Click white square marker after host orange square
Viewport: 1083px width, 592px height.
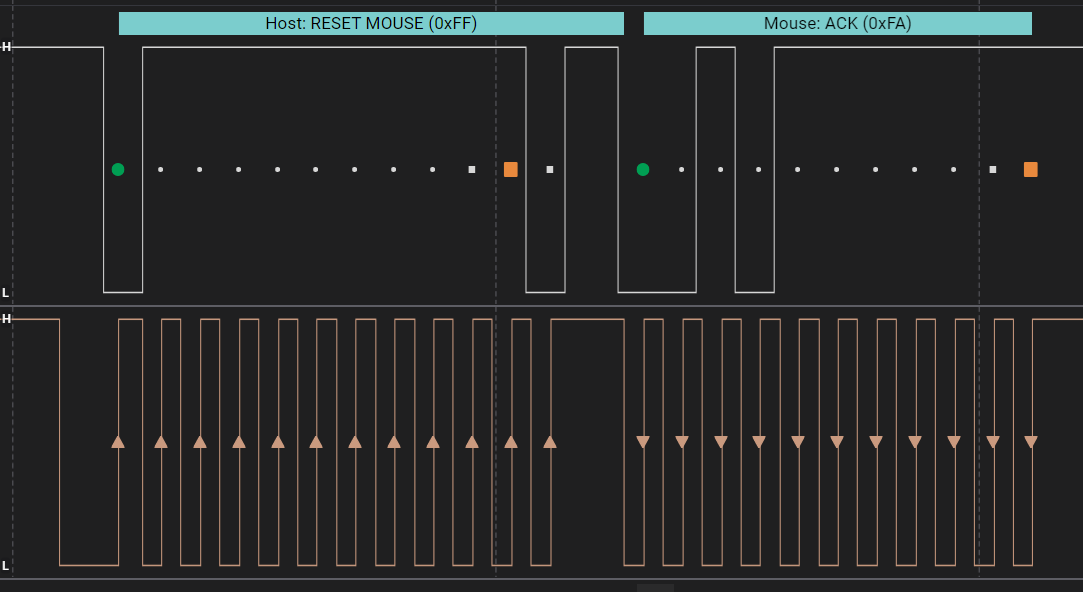coord(550,169)
